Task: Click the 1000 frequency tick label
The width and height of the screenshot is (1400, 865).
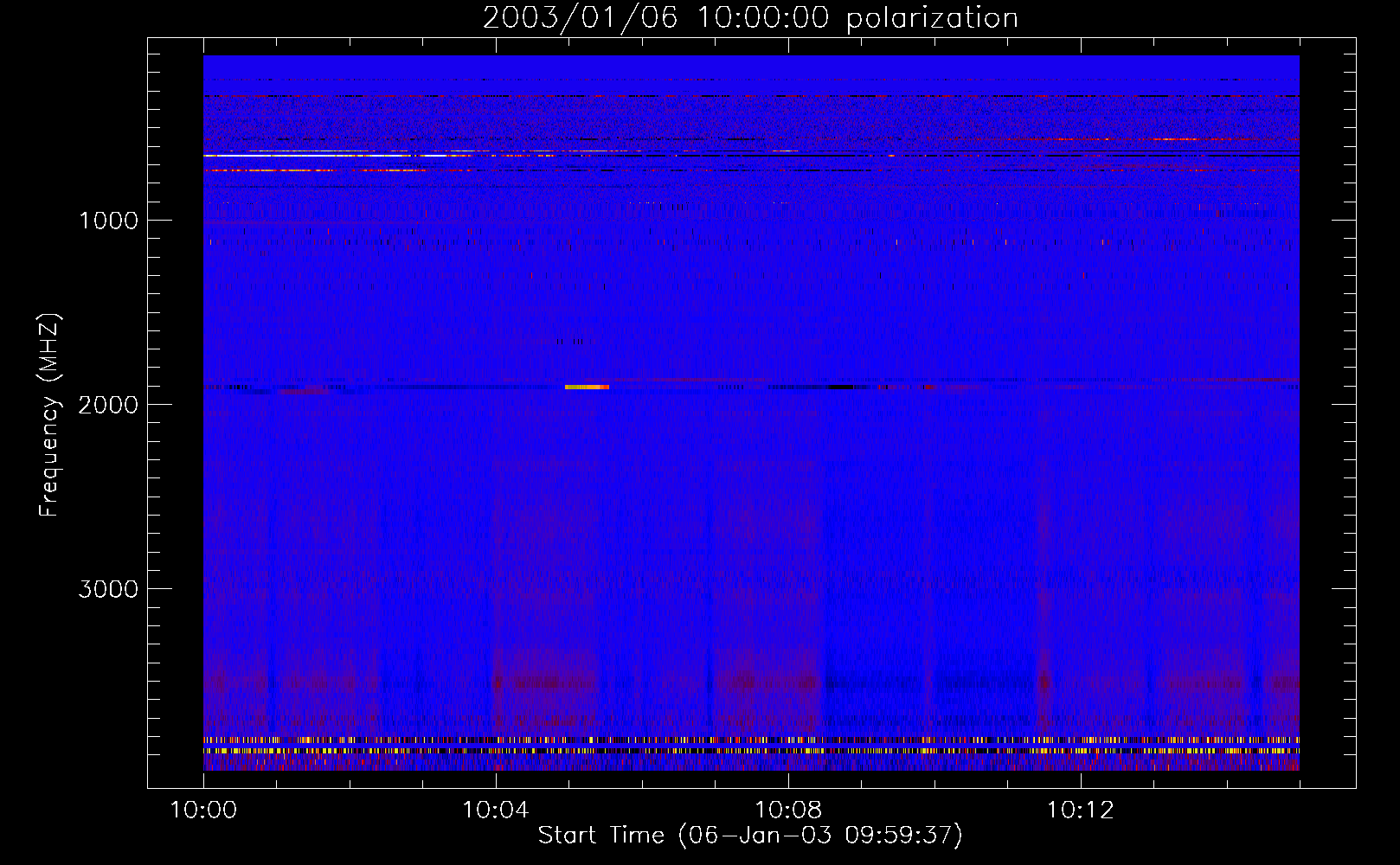Action: tap(108, 221)
